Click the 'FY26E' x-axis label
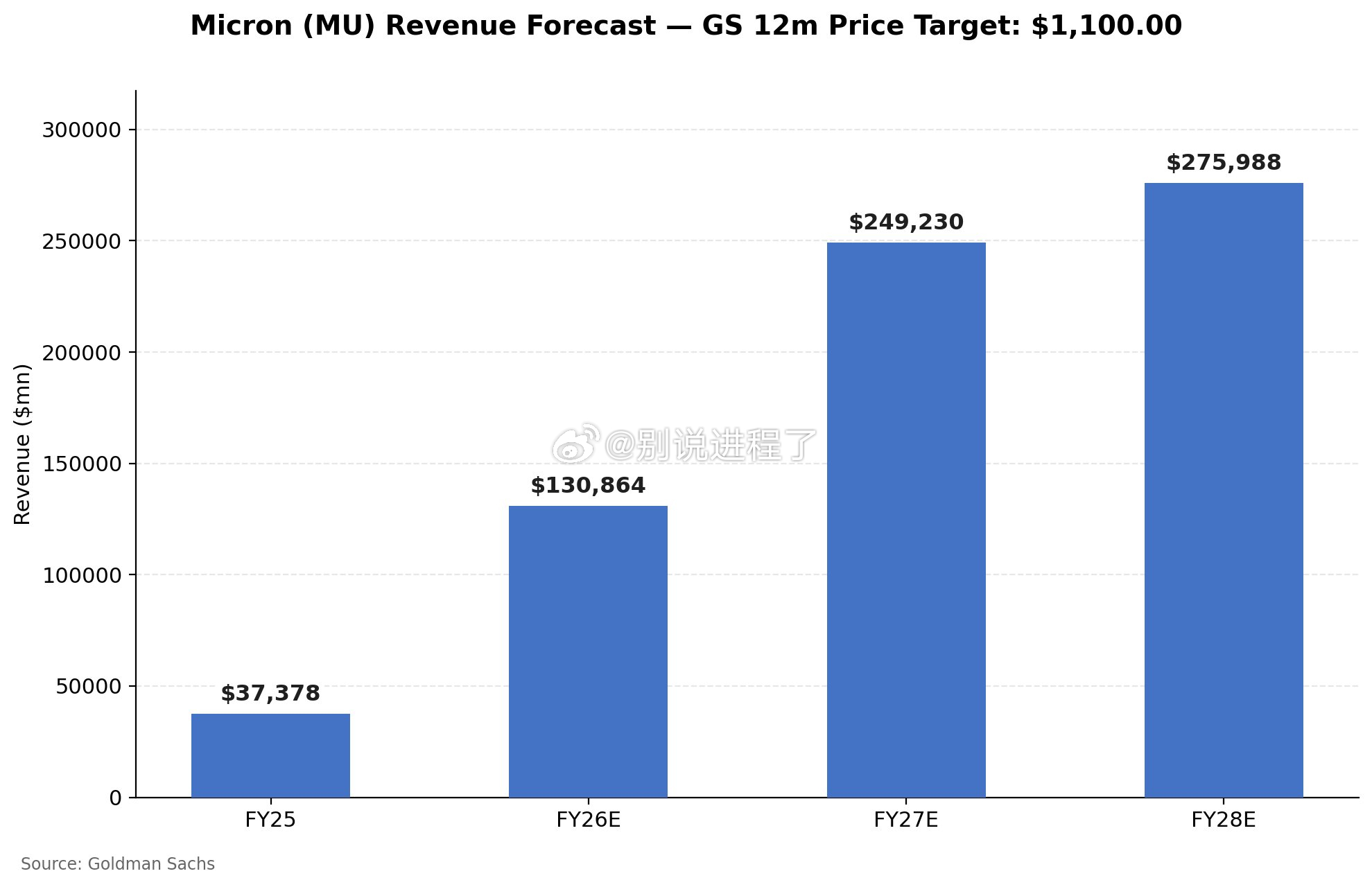Screen dimensions: 1372x887 [x=588, y=820]
